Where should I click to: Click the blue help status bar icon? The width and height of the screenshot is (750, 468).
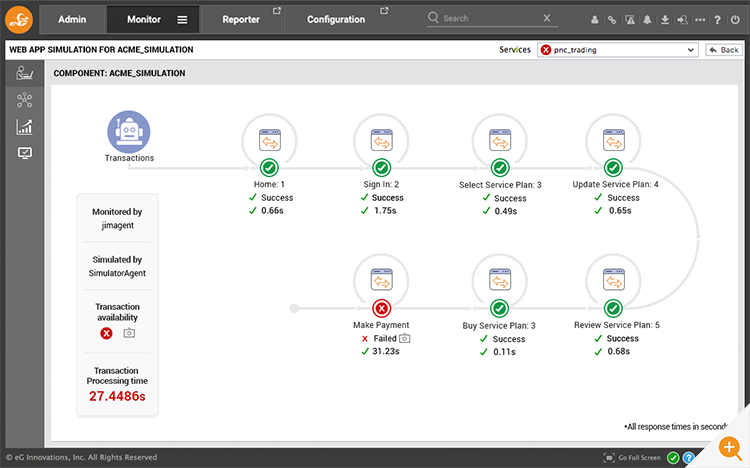tap(688, 458)
